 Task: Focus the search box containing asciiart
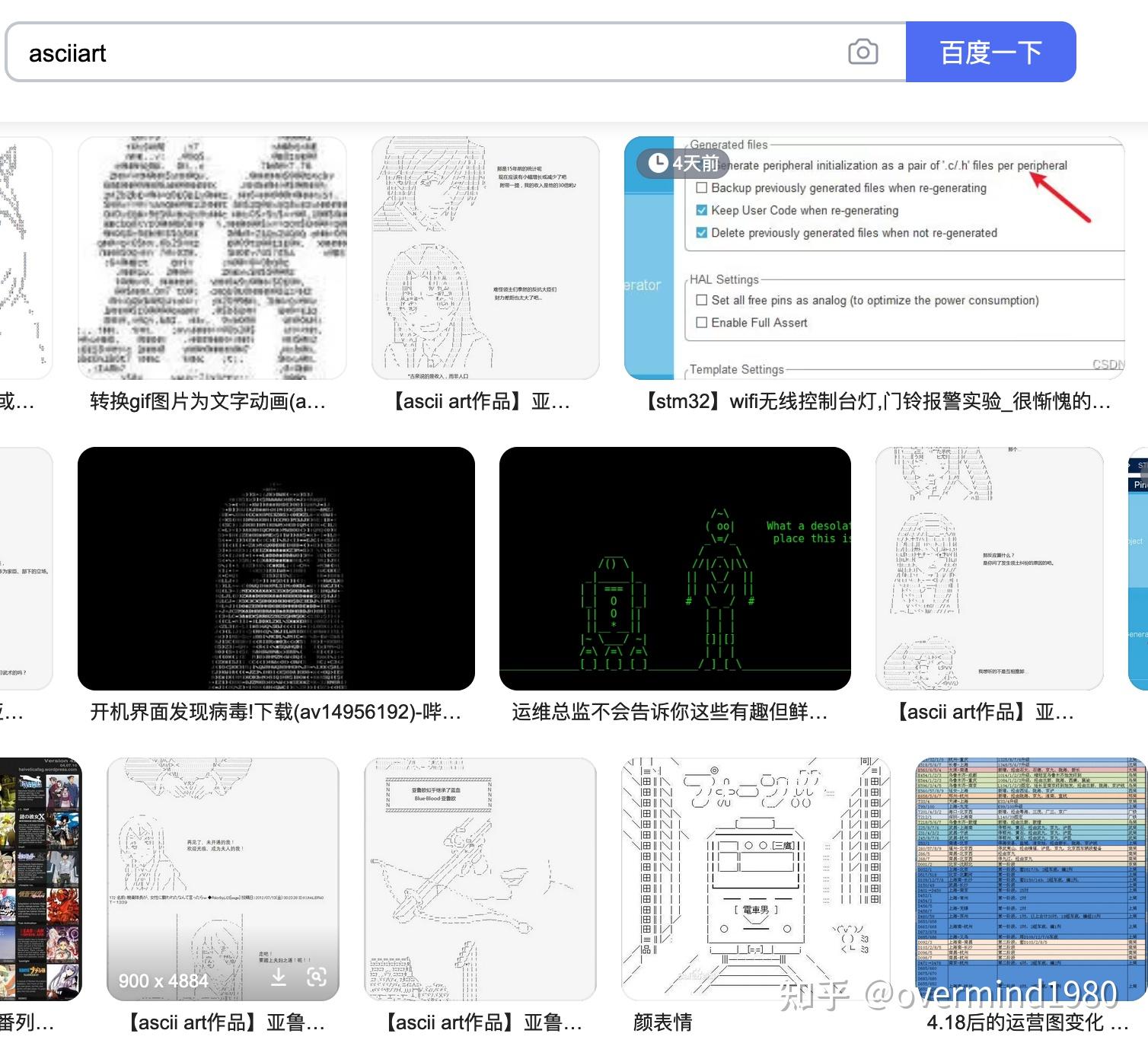[x=455, y=52]
